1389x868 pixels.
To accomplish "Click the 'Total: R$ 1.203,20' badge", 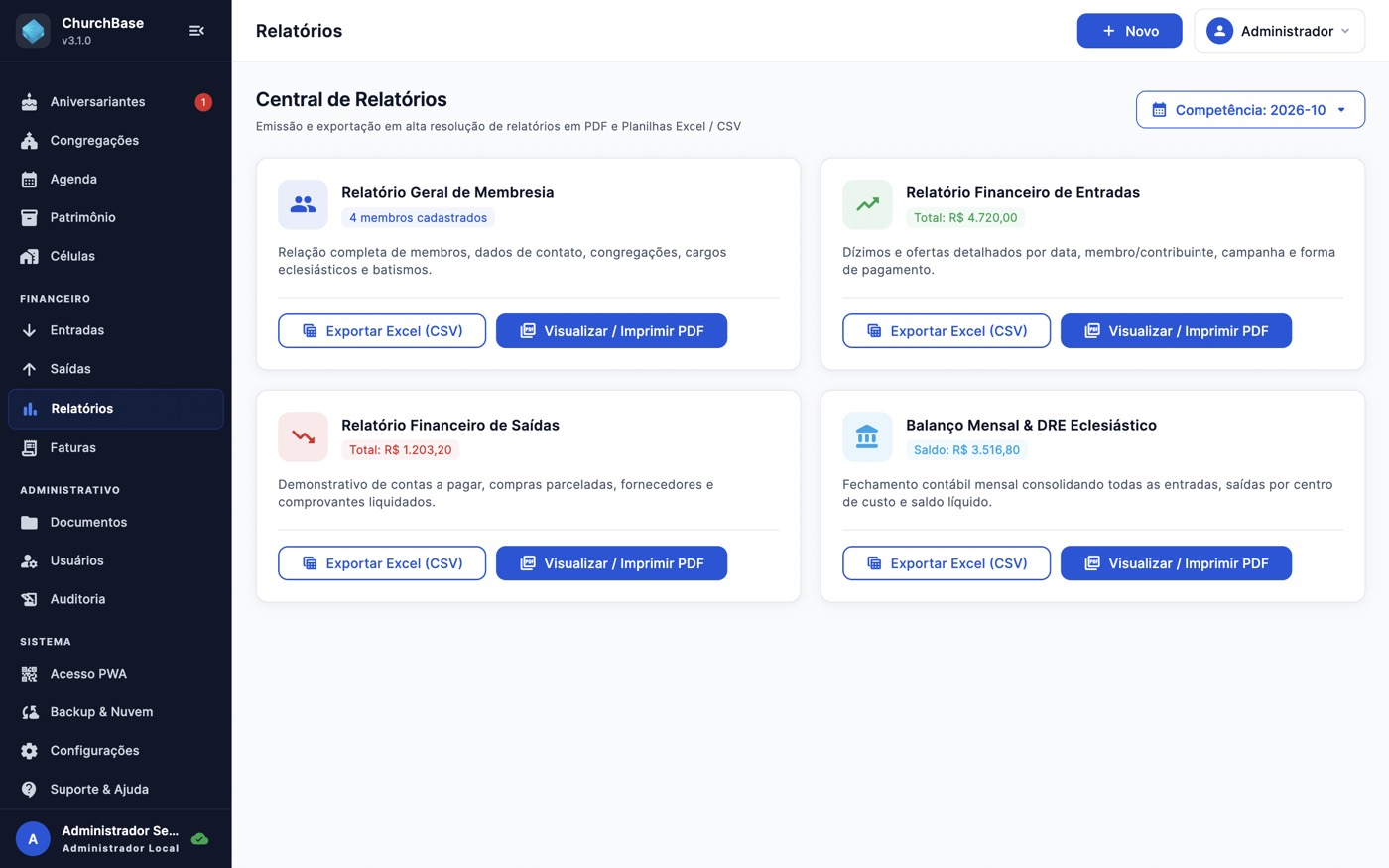I will (400, 450).
